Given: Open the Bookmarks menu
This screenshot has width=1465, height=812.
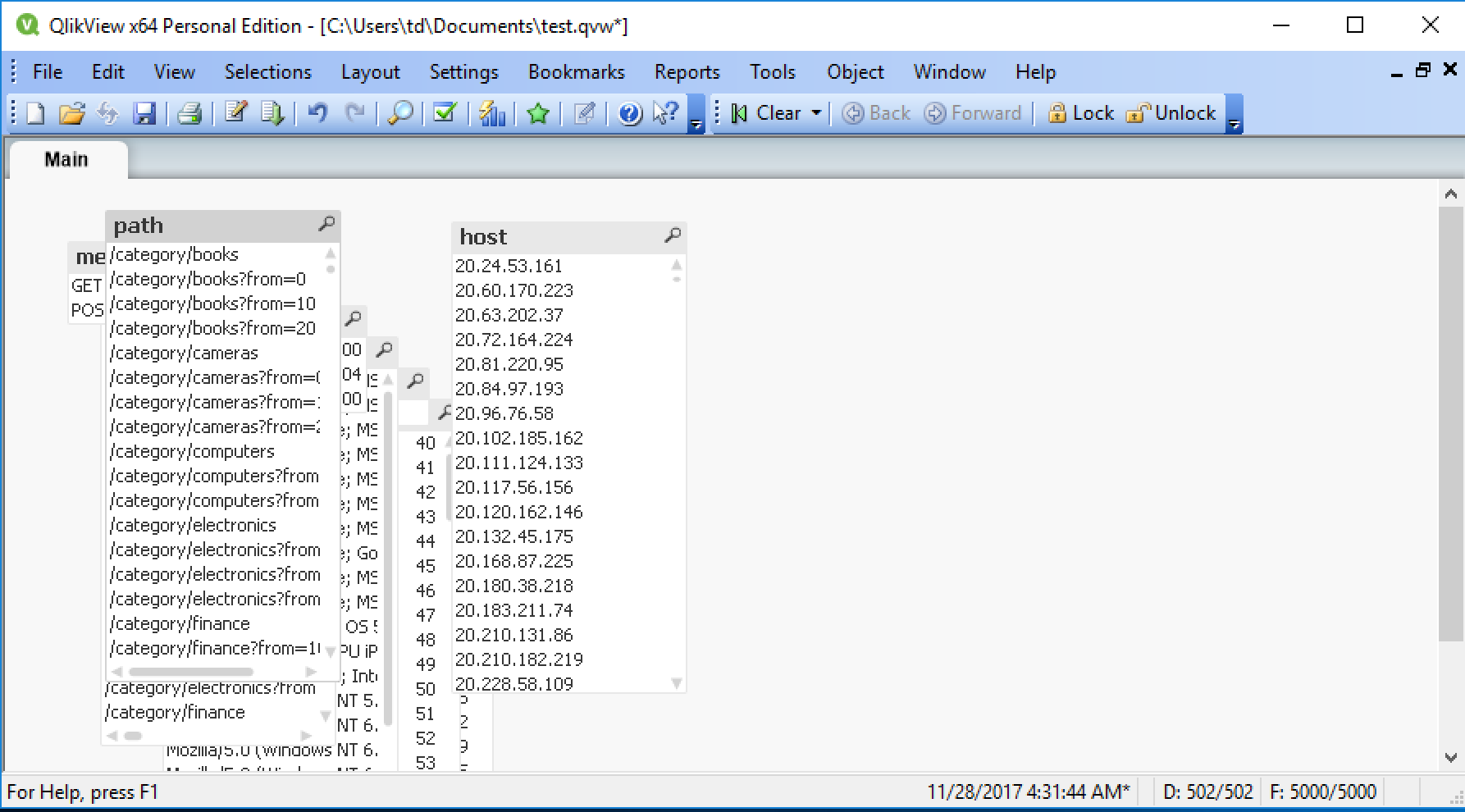Looking at the screenshot, I should [x=577, y=72].
